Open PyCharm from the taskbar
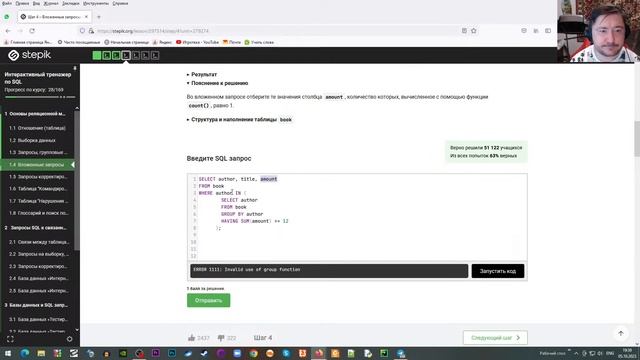 (384, 353)
